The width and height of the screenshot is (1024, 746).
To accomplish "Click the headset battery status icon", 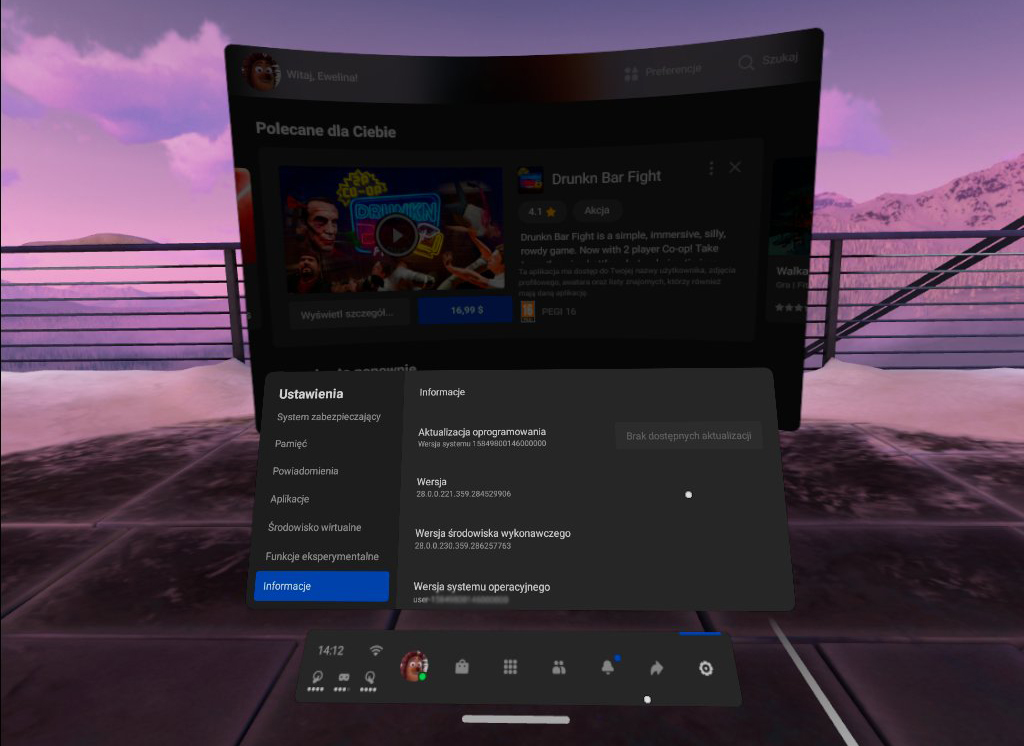I will click(344, 680).
